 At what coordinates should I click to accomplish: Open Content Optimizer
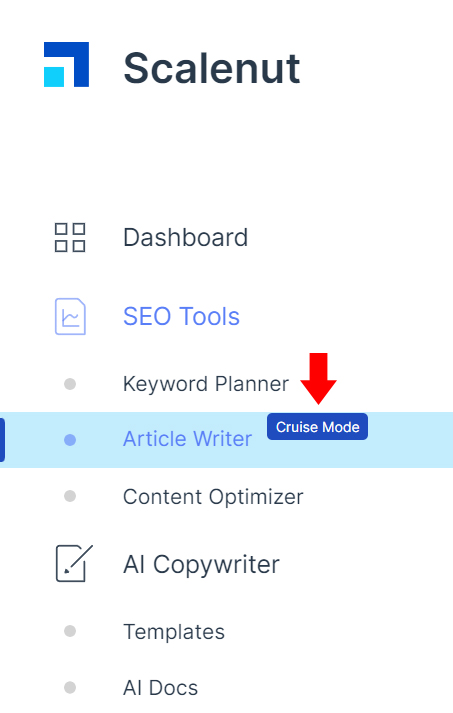(x=213, y=497)
